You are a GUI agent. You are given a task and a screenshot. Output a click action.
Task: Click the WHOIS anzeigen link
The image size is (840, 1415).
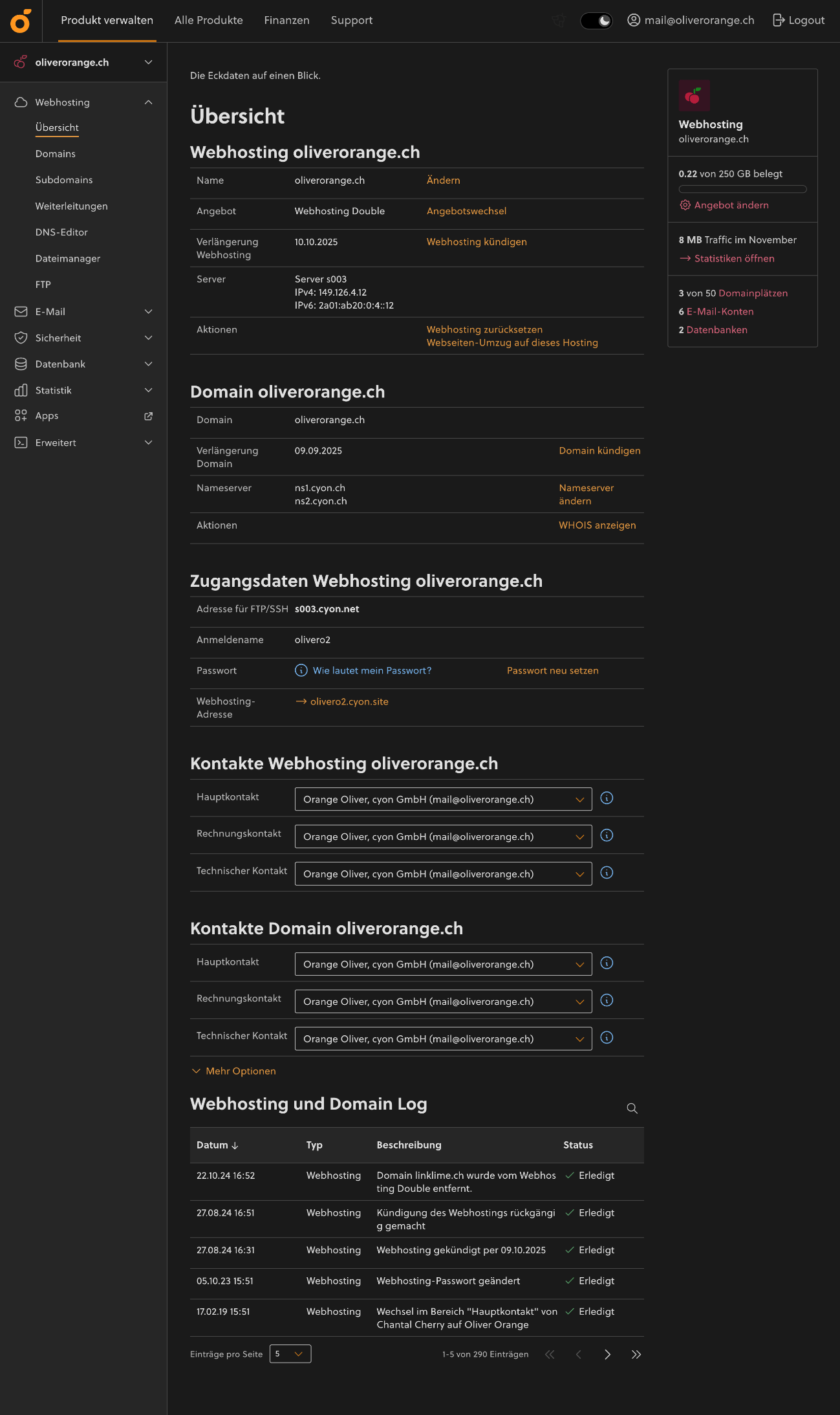click(598, 525)
